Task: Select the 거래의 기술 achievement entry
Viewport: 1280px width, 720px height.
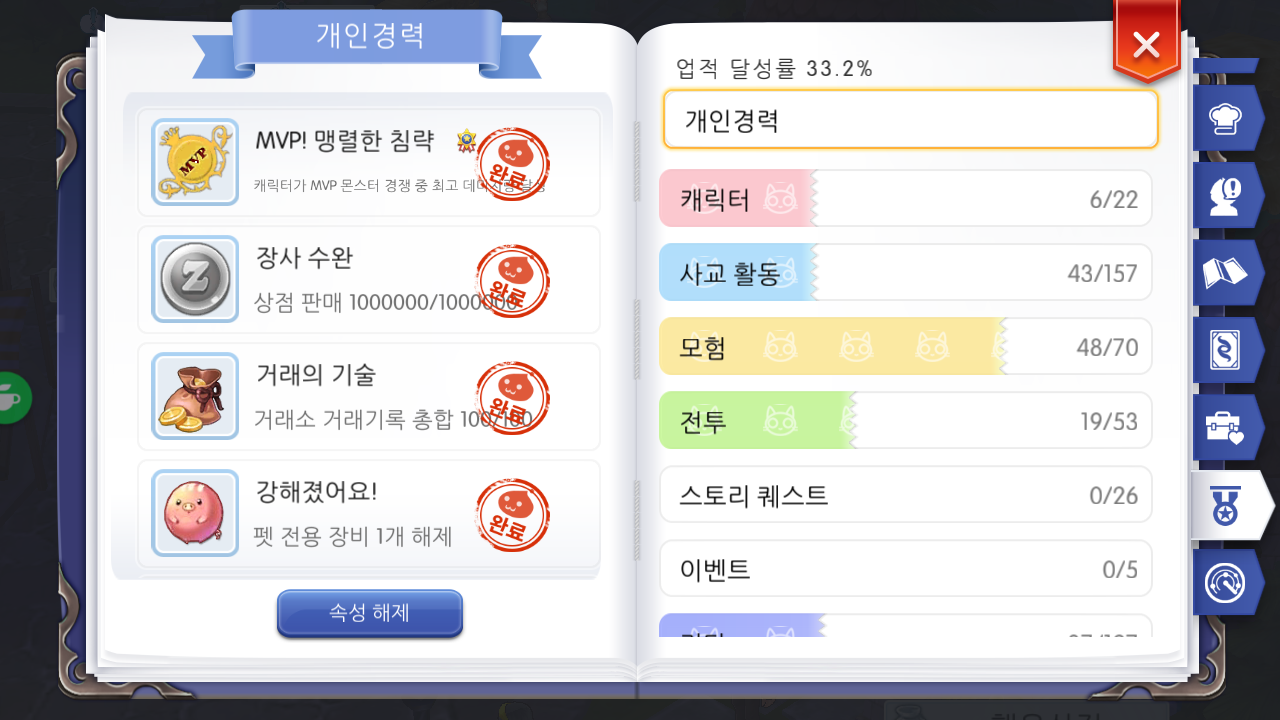Action: coord(369,397)
